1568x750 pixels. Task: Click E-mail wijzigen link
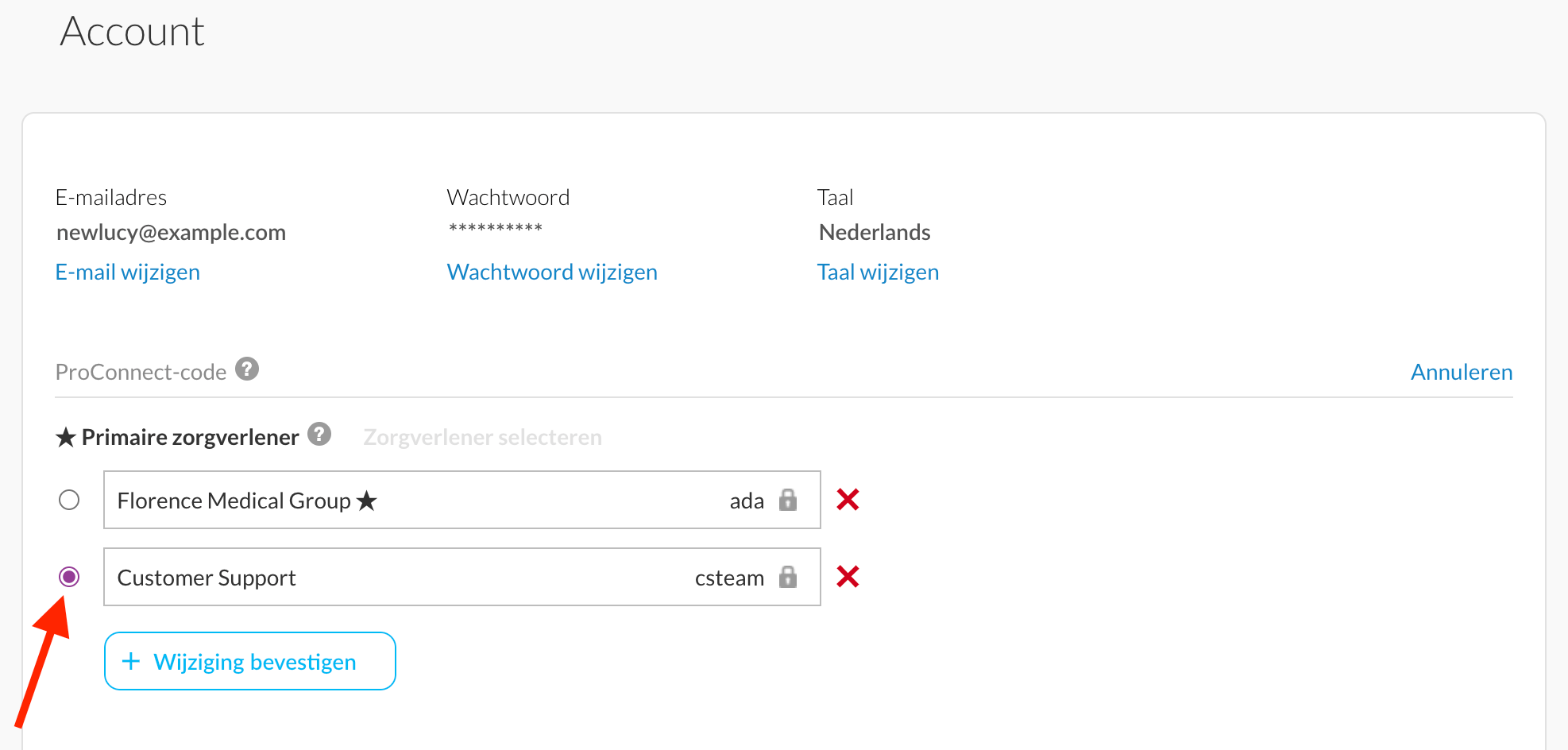point(127,273)
